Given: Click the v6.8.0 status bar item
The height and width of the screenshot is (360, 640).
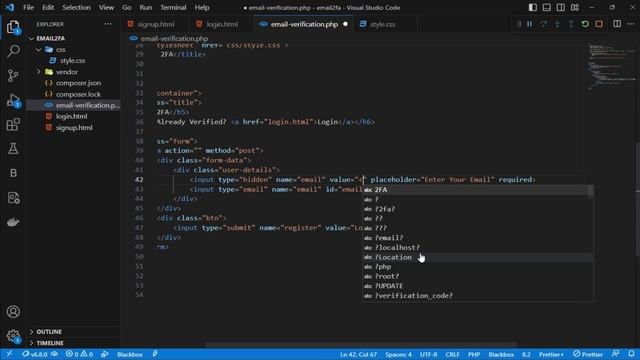Looking at the screenshot, I should point(40,354).
